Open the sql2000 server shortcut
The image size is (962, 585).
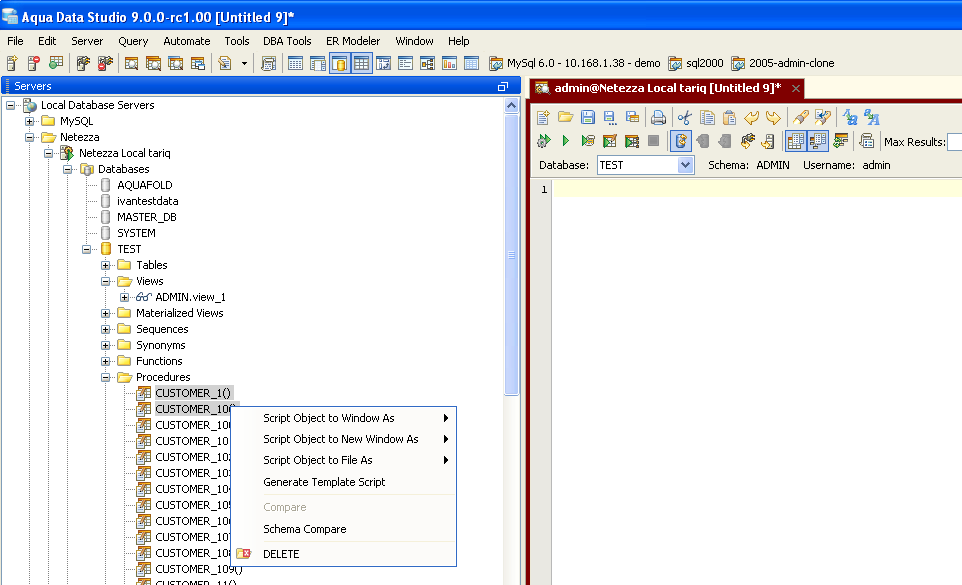click(696, 63)
